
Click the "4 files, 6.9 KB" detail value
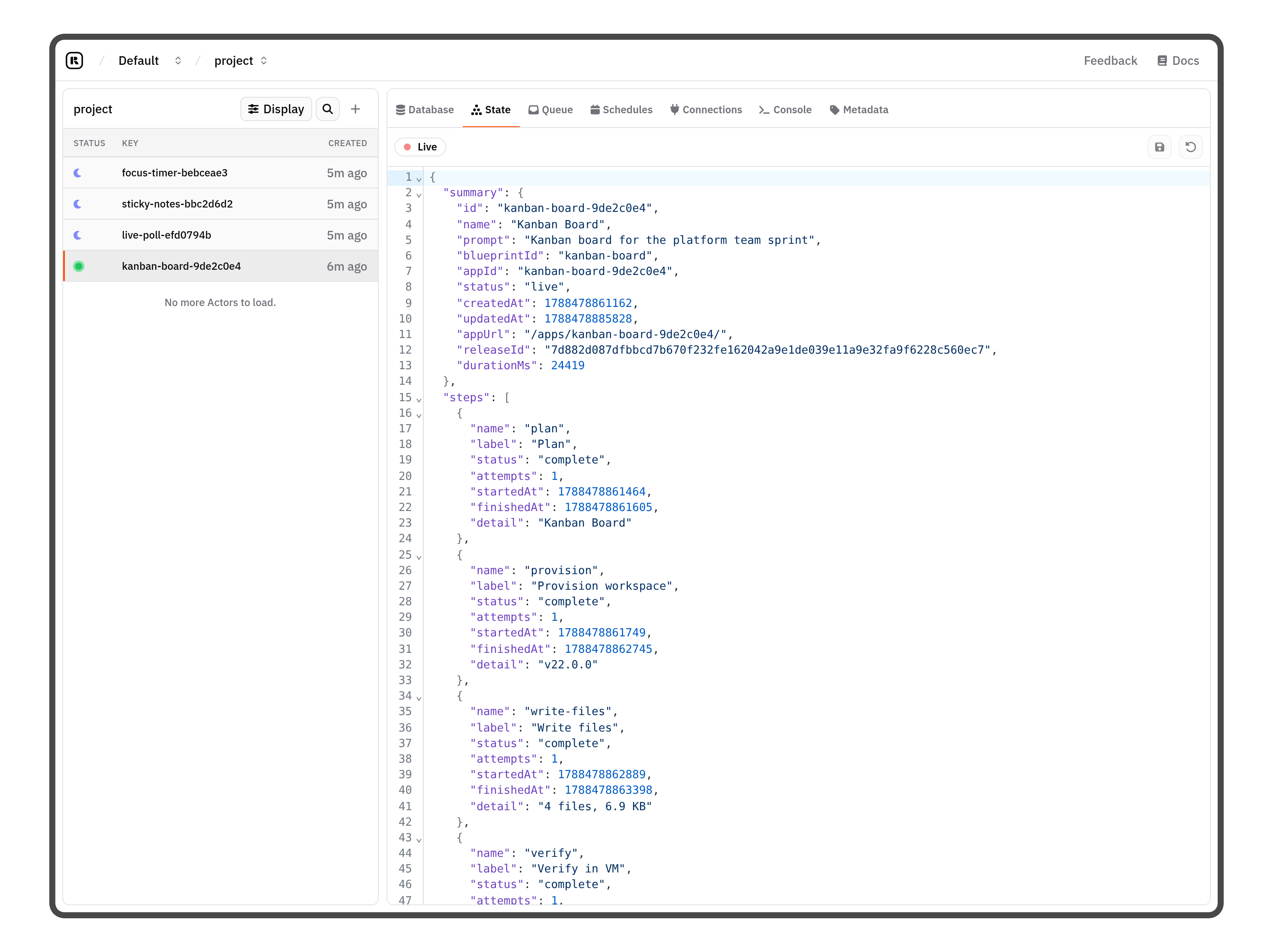[595, 806]
